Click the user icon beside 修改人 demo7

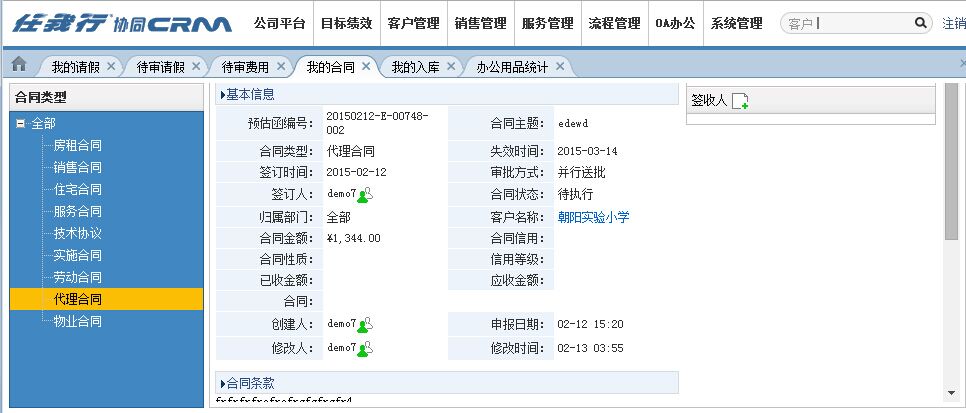click(365, 348)
